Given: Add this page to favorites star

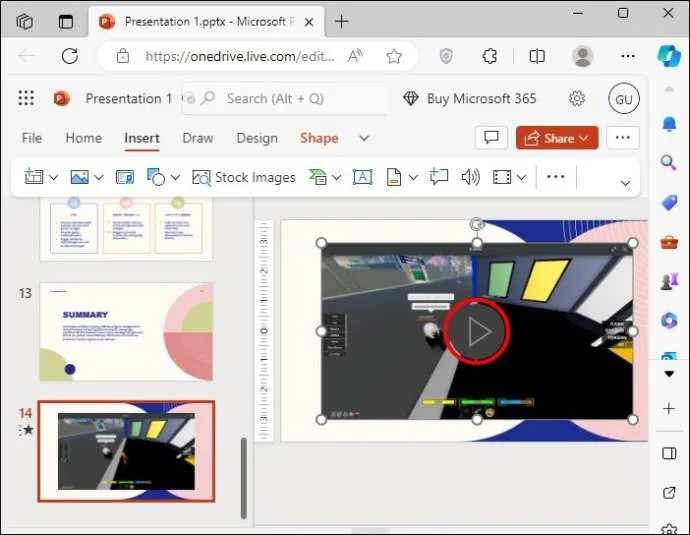Looking at the screenshot, I should [394, 56].
